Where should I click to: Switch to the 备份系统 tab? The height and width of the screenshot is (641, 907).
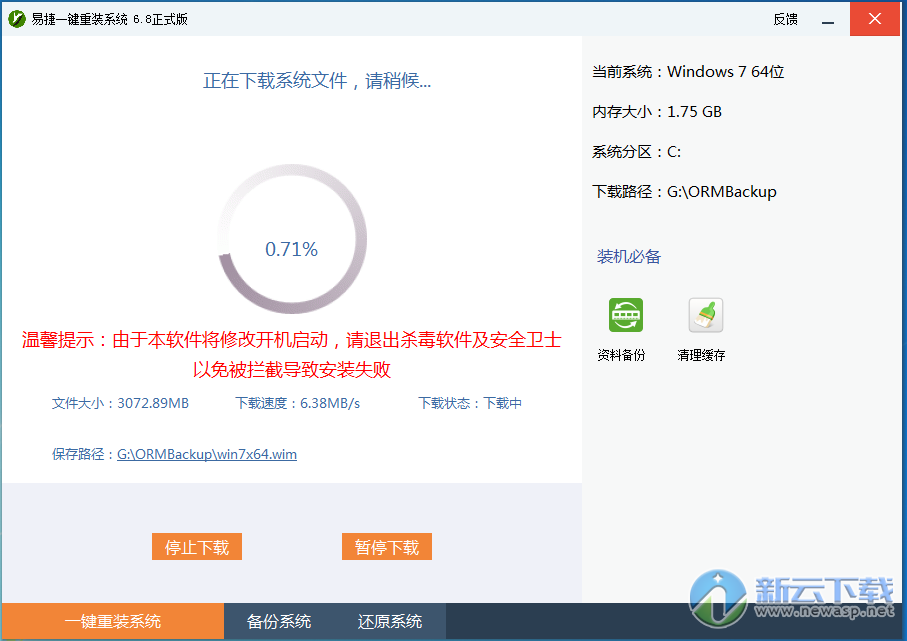point(278,621)
